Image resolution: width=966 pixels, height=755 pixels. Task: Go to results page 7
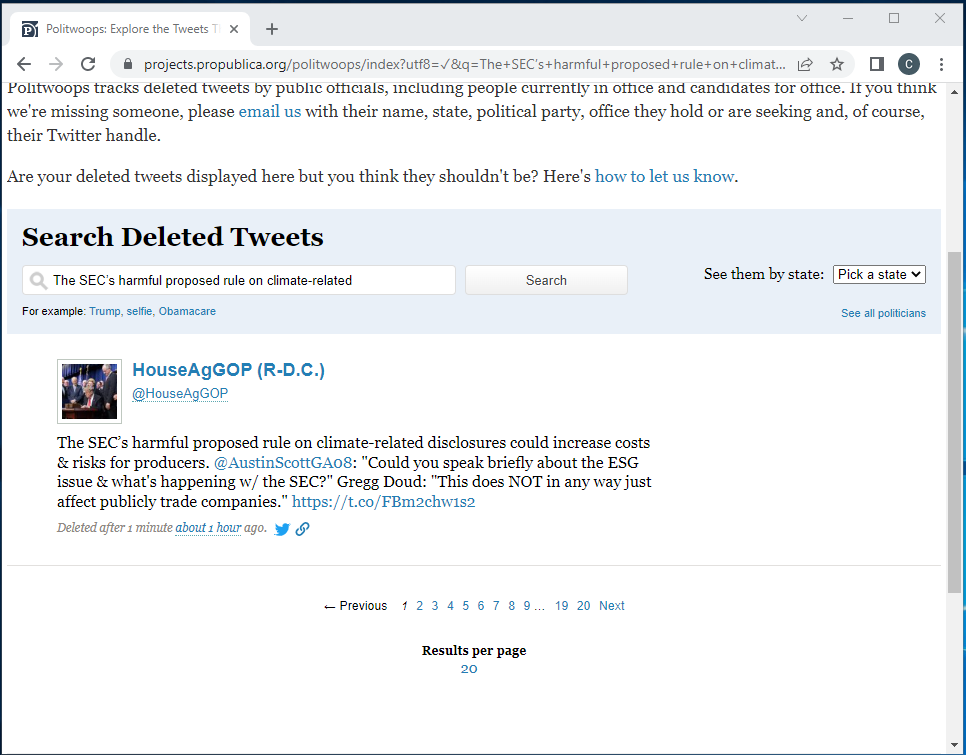pyautogui.click(x=496, y=606)
